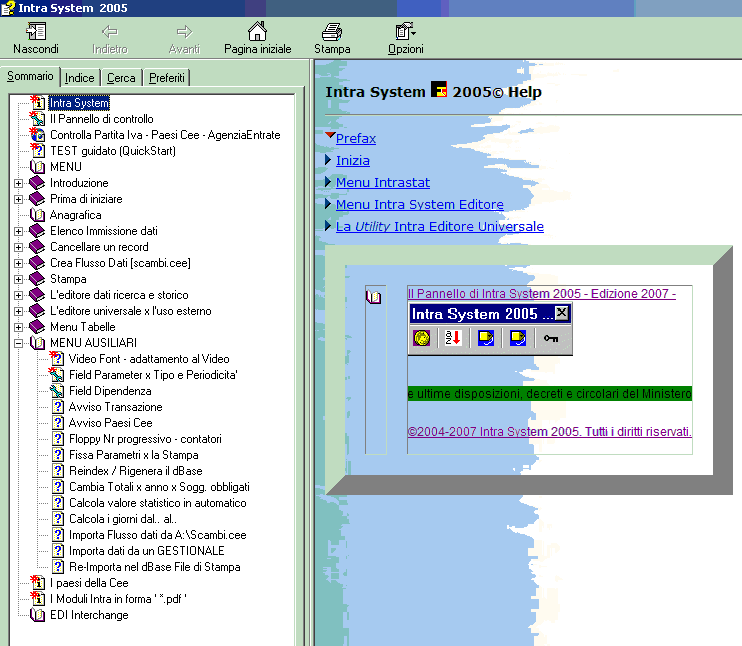742x646 pixels.
Task: Expand Crea Flusso Dati node
Action: [x=18, y=263]
